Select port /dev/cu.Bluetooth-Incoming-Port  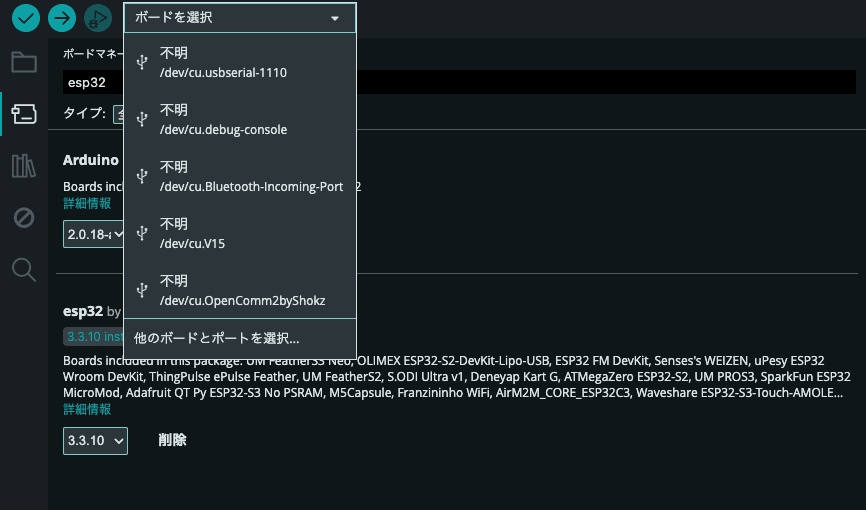click(x=240, y=176)
